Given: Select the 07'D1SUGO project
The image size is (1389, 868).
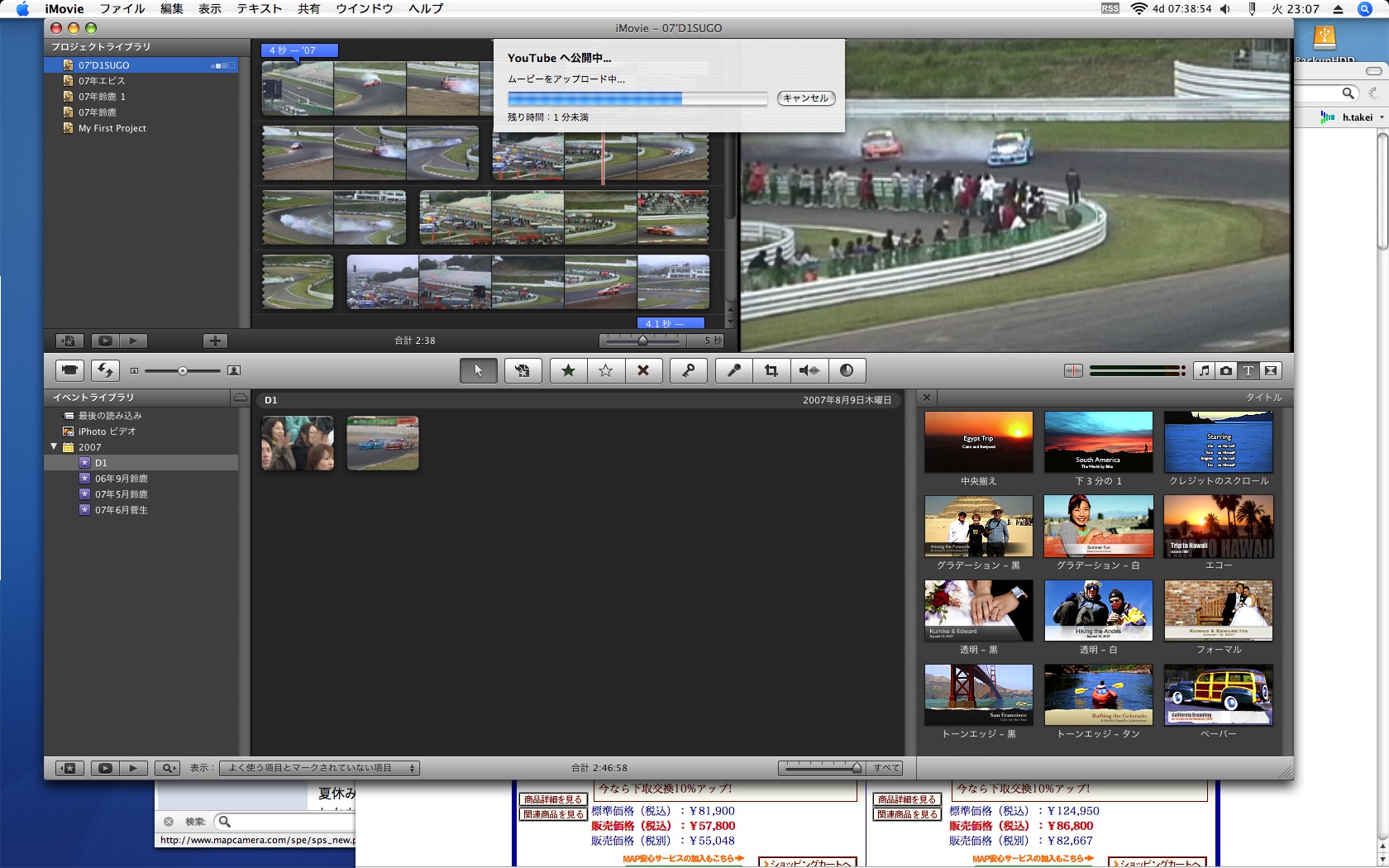Looking at the screenshot, I should point(141,64).
